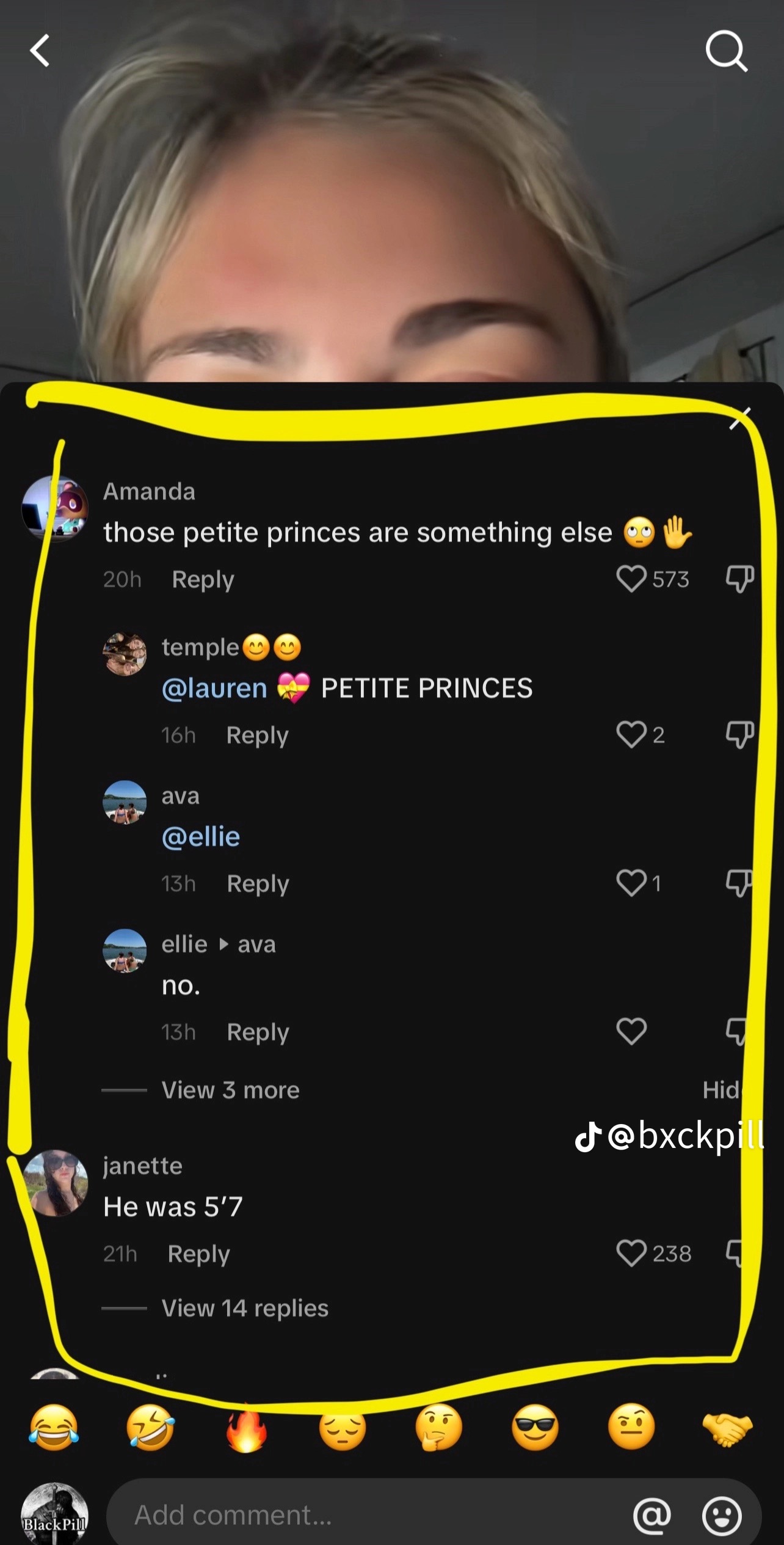
Task: Reply to janette's comment
Action: coord(198,1254)
